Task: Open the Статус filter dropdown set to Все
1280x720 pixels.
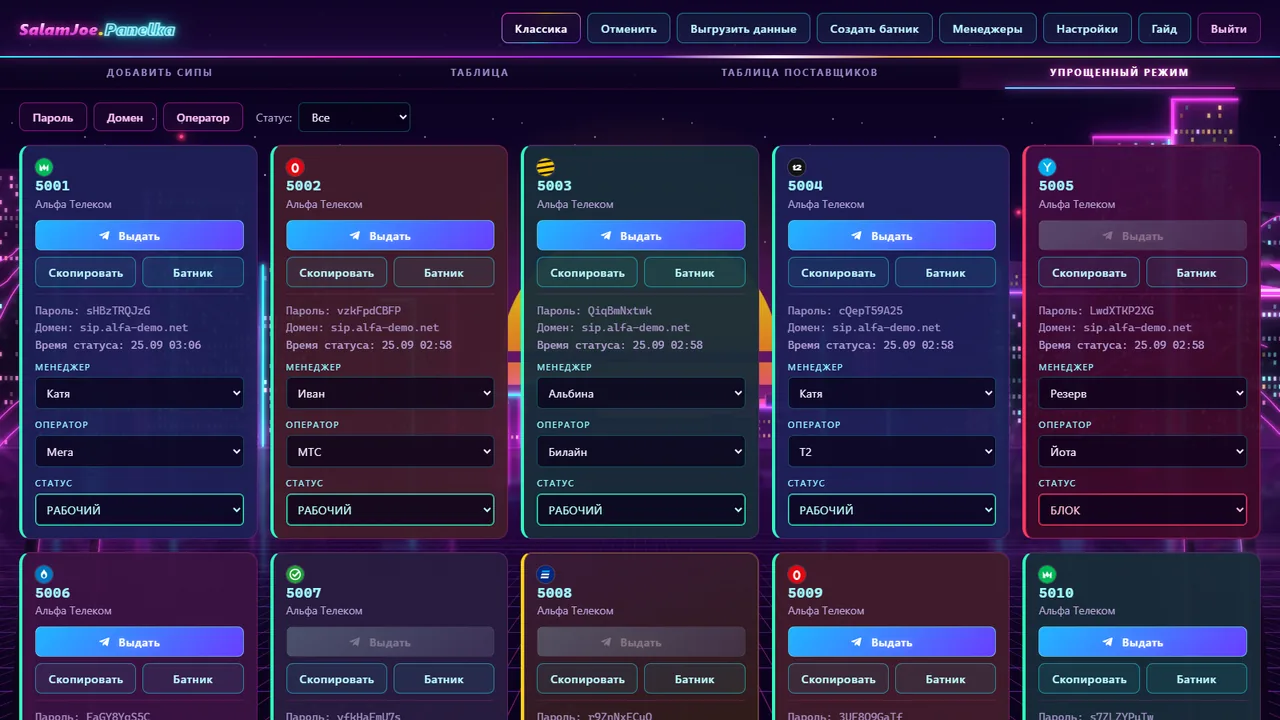Action: [x=354, y=117]
